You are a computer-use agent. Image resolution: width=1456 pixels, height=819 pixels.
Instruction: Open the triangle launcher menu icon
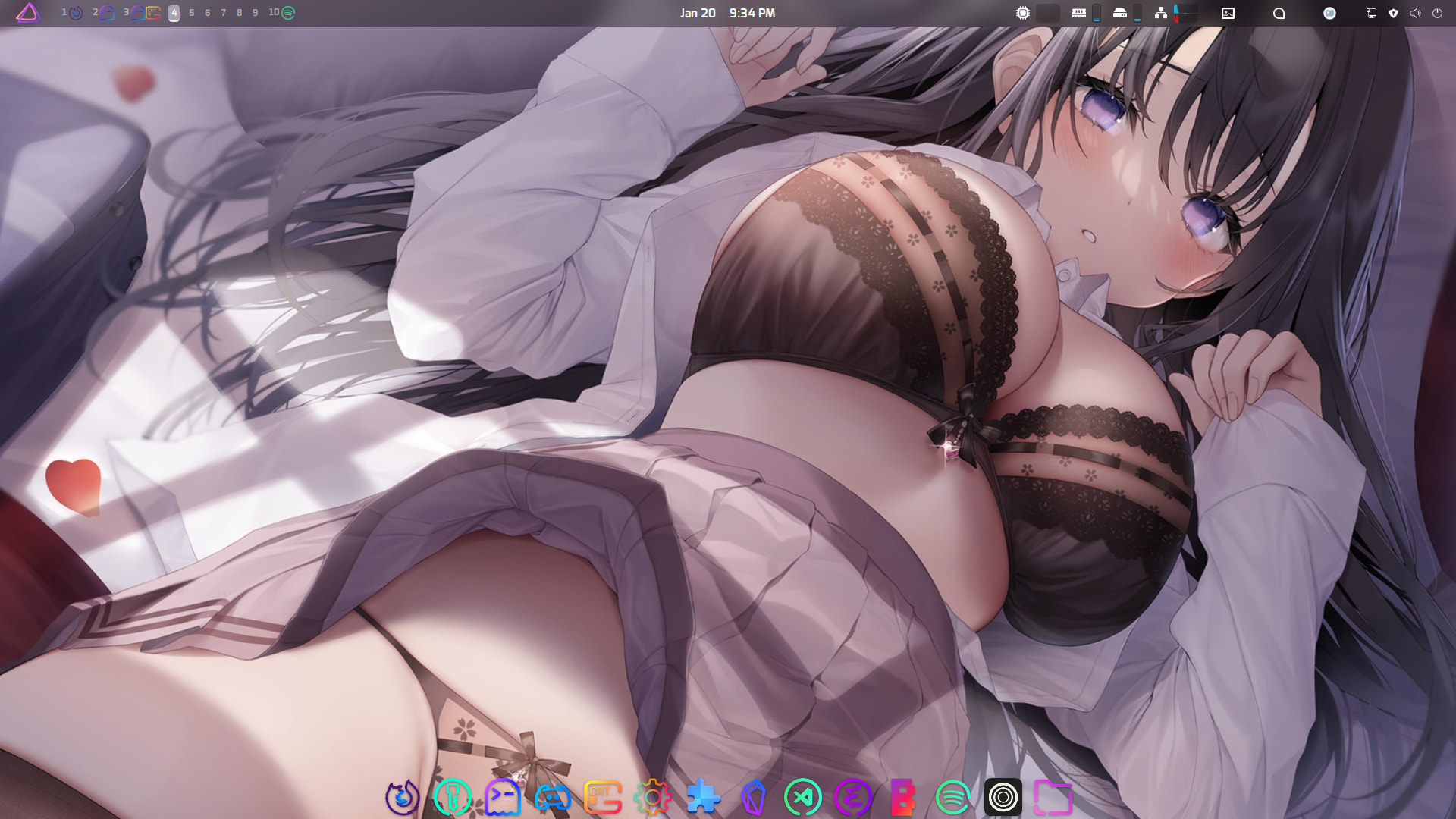[x=27, y=13]
